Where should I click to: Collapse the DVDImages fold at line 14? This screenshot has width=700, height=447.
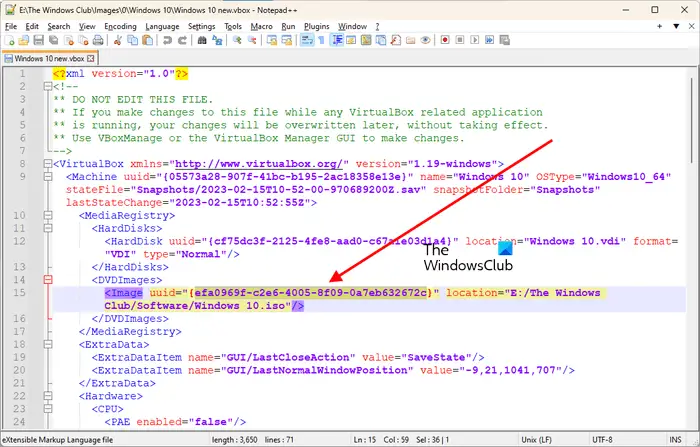[x=48, y=280]
